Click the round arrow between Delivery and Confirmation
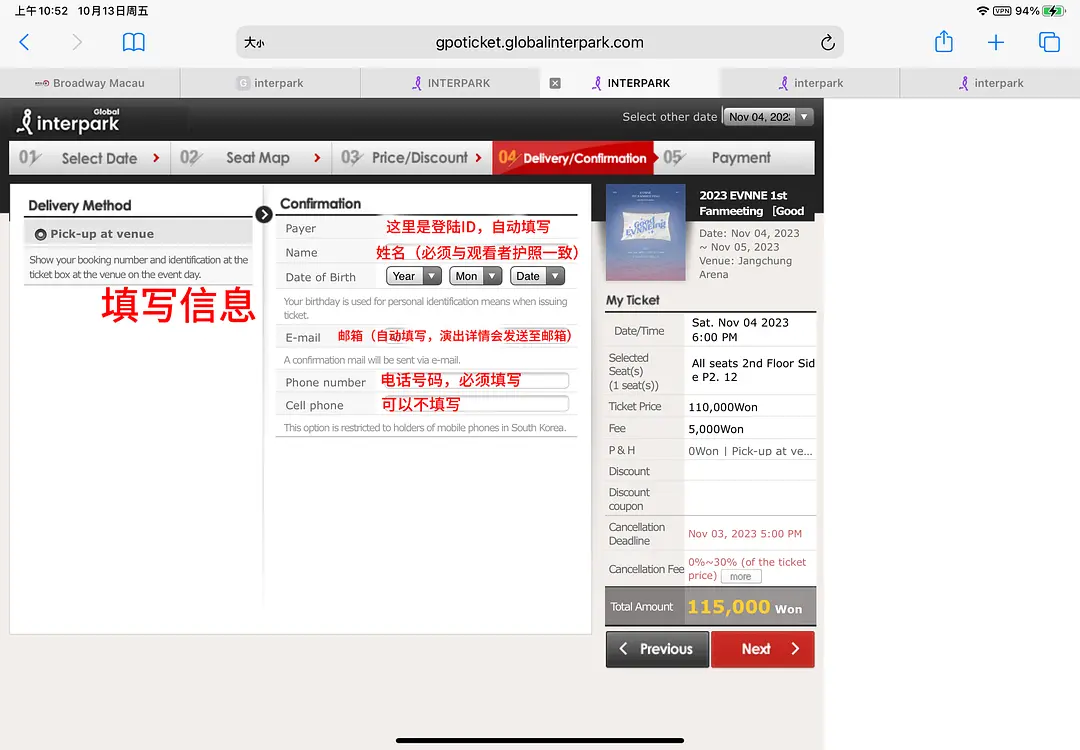Image resolution: width=1080 pixels, height=750 pixels. click(264, 215)
